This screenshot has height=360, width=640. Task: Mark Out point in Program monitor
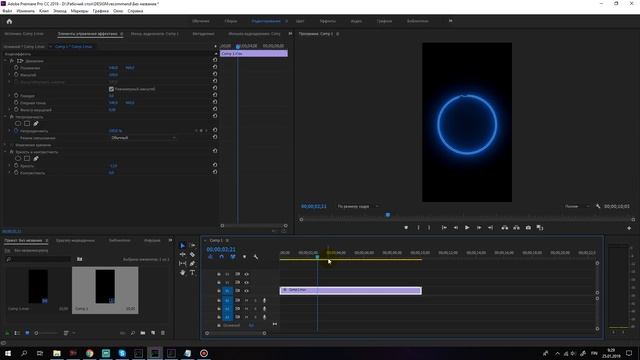tap(429, 228)
